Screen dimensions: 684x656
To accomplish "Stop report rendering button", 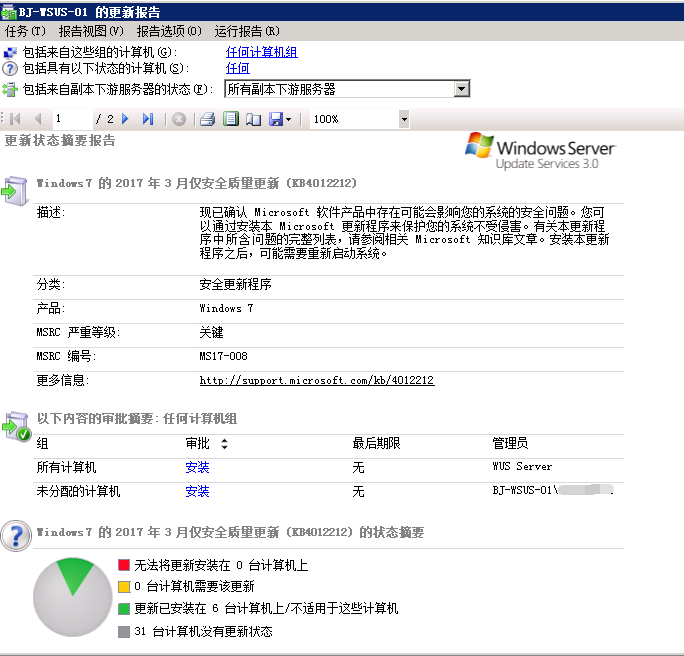I will click(x=179, y=119).
